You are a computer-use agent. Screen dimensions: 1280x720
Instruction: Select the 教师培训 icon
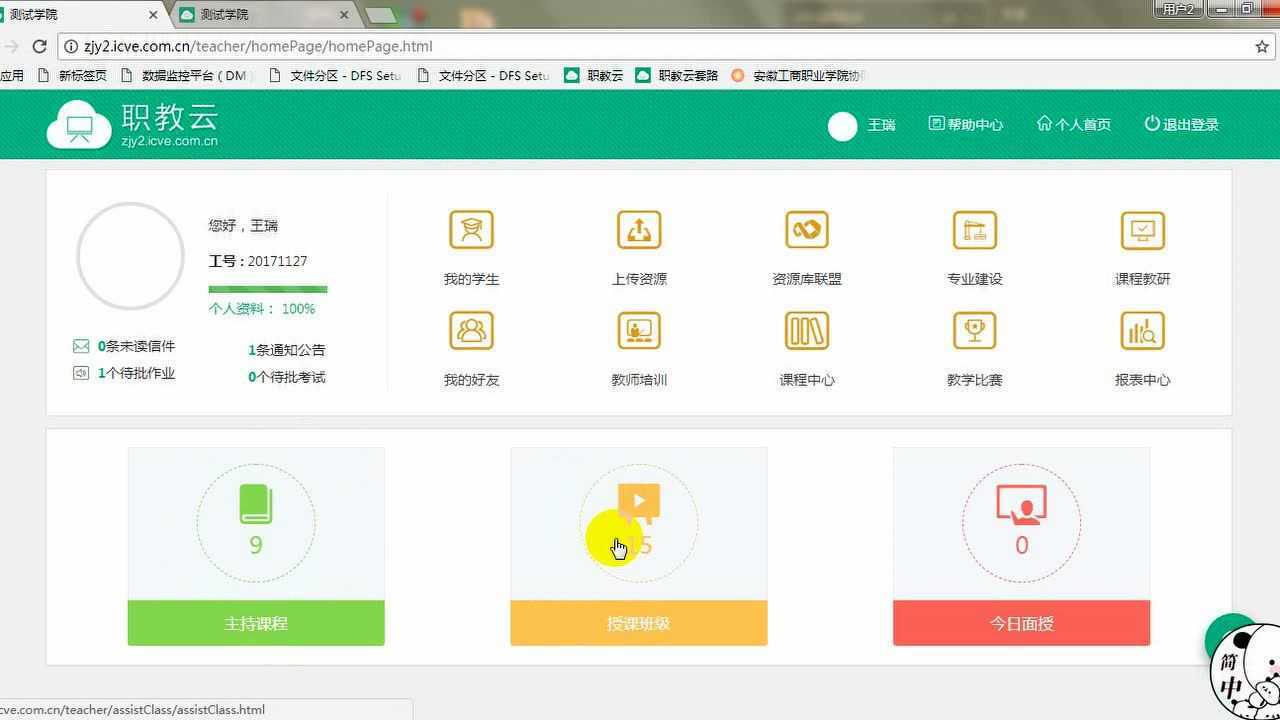[639, 330]
